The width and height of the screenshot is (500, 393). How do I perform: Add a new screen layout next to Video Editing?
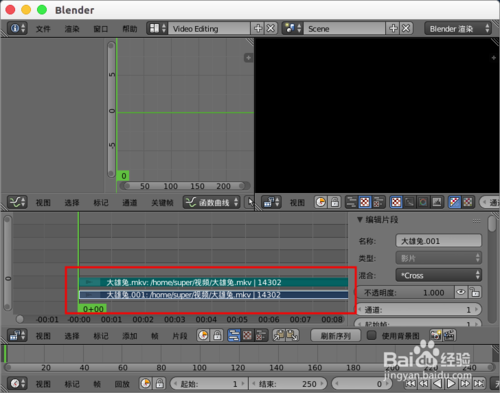pyautogui.click(x=258, y=28)
